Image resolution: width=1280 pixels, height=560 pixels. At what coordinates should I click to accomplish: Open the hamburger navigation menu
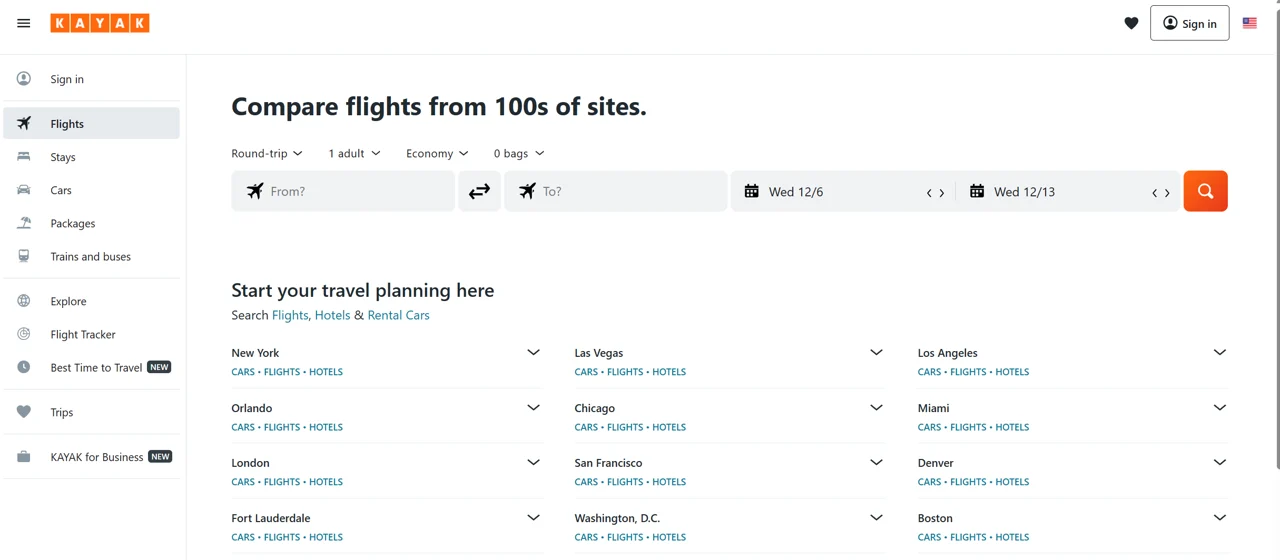(x=23, y=23)
